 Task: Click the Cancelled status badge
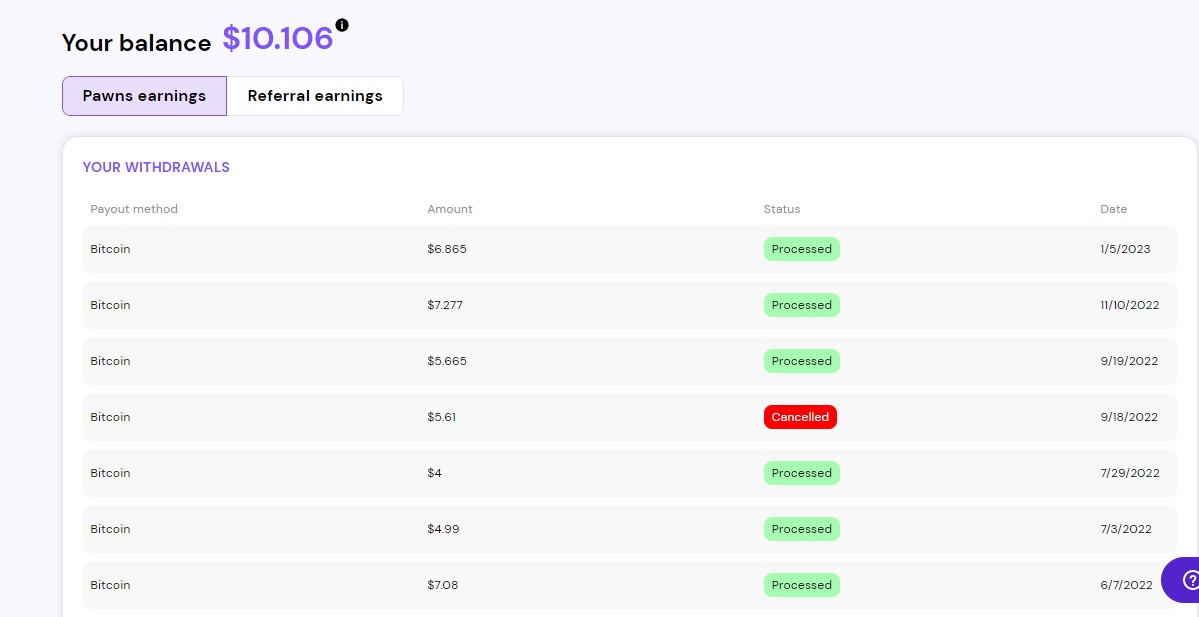(800, 417)
